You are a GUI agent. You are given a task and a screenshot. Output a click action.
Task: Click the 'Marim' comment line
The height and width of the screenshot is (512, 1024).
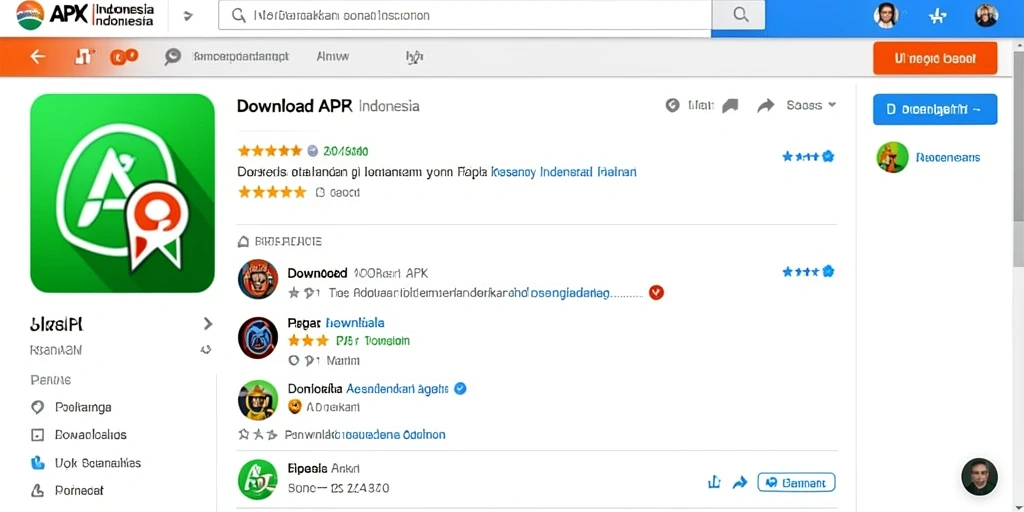[324, 360]
